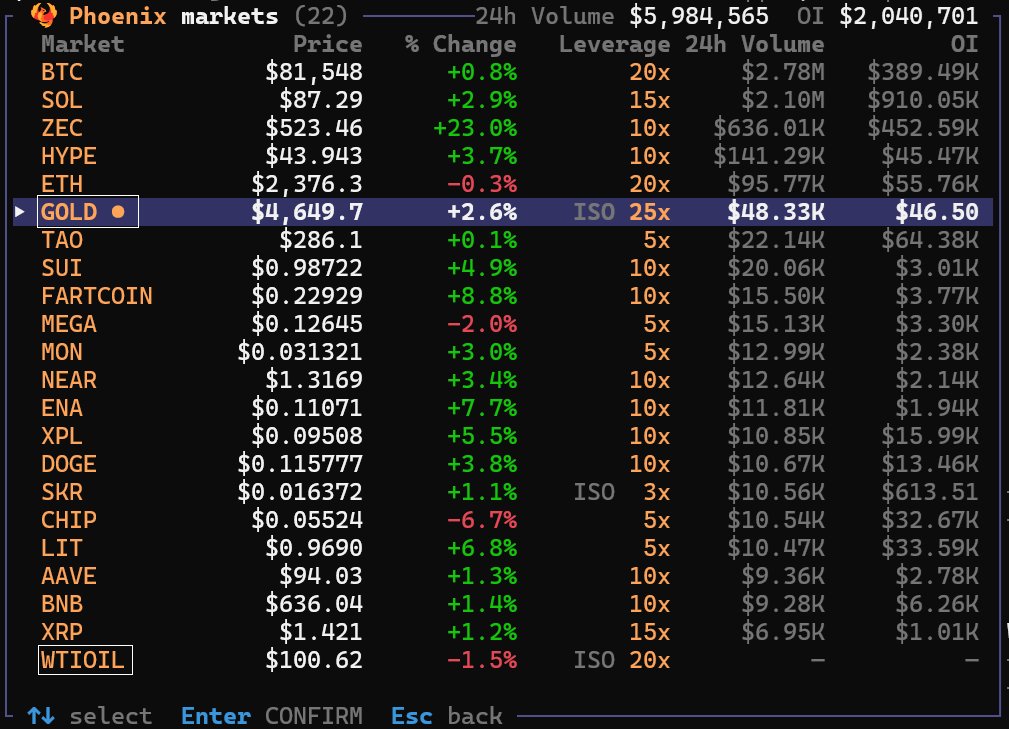Image resolution: width=1009 pixels, height=729 pixels.
Task: Select the WTIOIL market name
Action: click(x=83, y=660)
